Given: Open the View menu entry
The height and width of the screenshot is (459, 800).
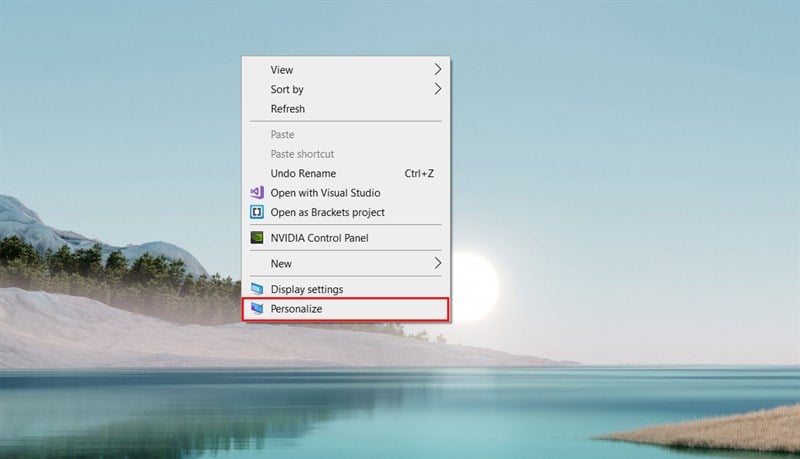Looking at the screenshot, I should coord(282,70).
